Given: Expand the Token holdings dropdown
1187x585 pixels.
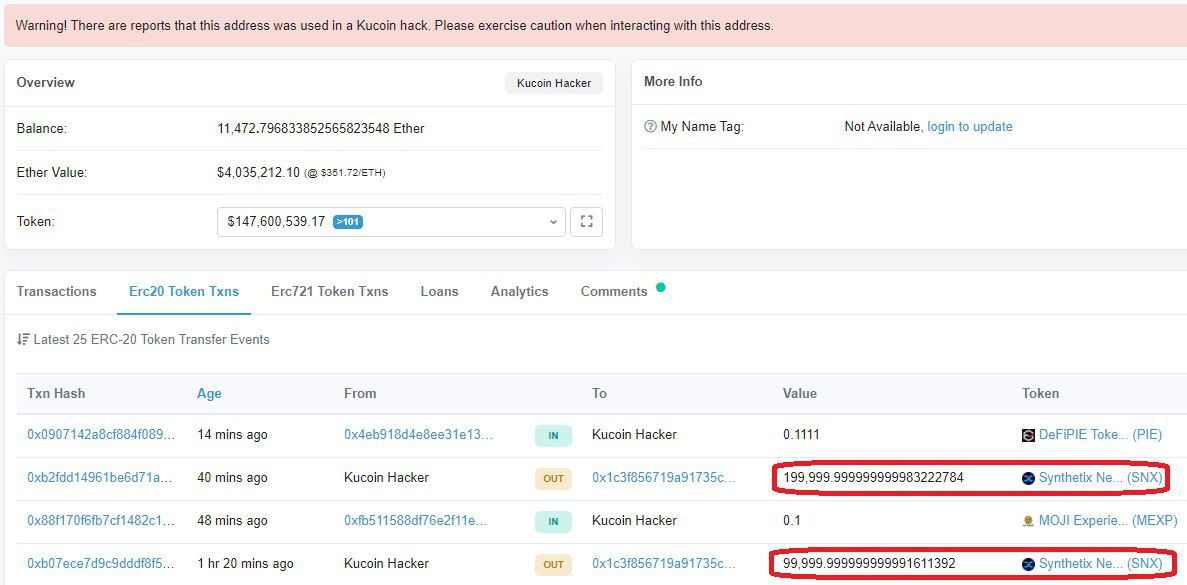Looking at the screenshot, I should 391,222.
